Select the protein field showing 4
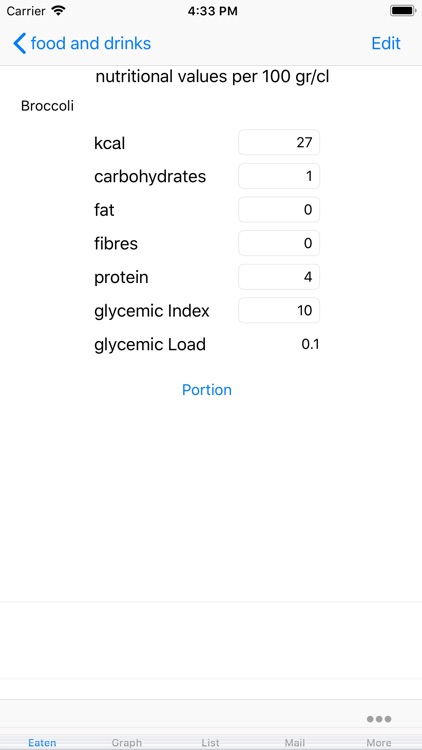This screenshot has width=422, height=750. tap(279, 277)
